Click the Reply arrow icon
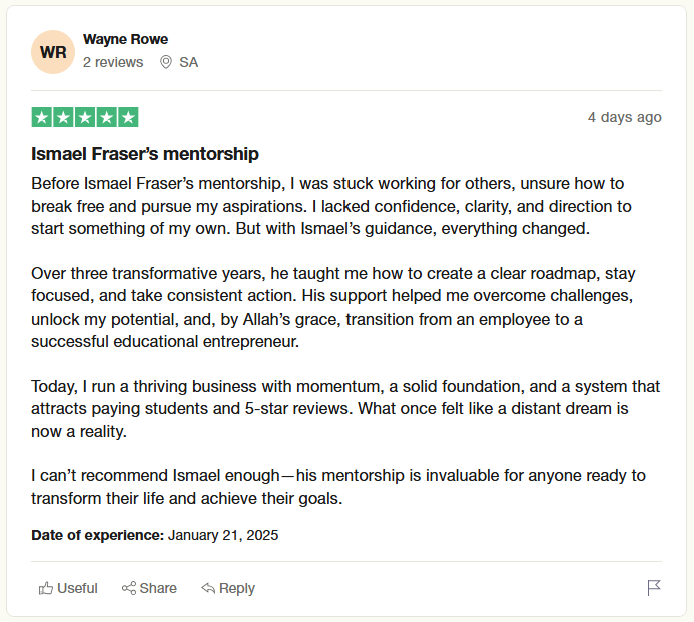This screenshot has height=622, width=694. click(208, 588)
